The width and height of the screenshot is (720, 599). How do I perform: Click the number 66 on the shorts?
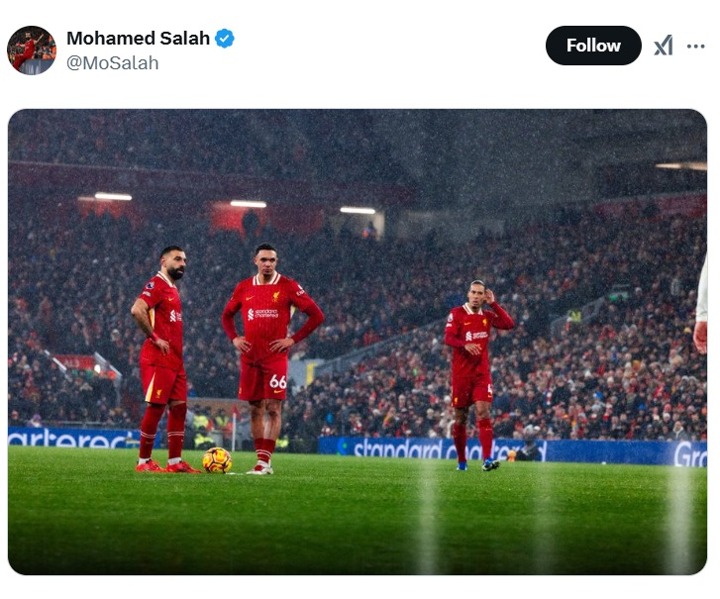[x=278, y=382]
